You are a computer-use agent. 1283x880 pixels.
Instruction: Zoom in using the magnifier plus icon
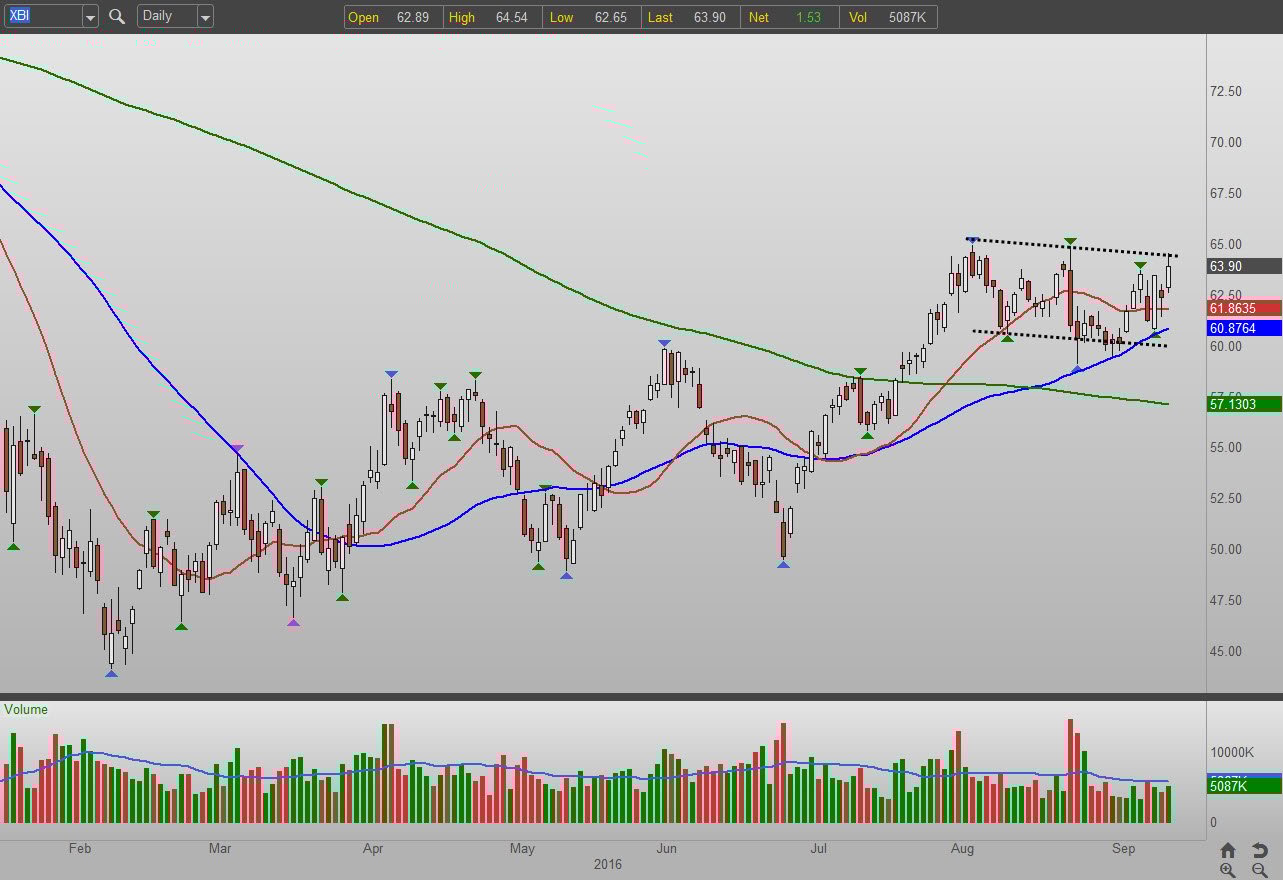click(1228, 870)
